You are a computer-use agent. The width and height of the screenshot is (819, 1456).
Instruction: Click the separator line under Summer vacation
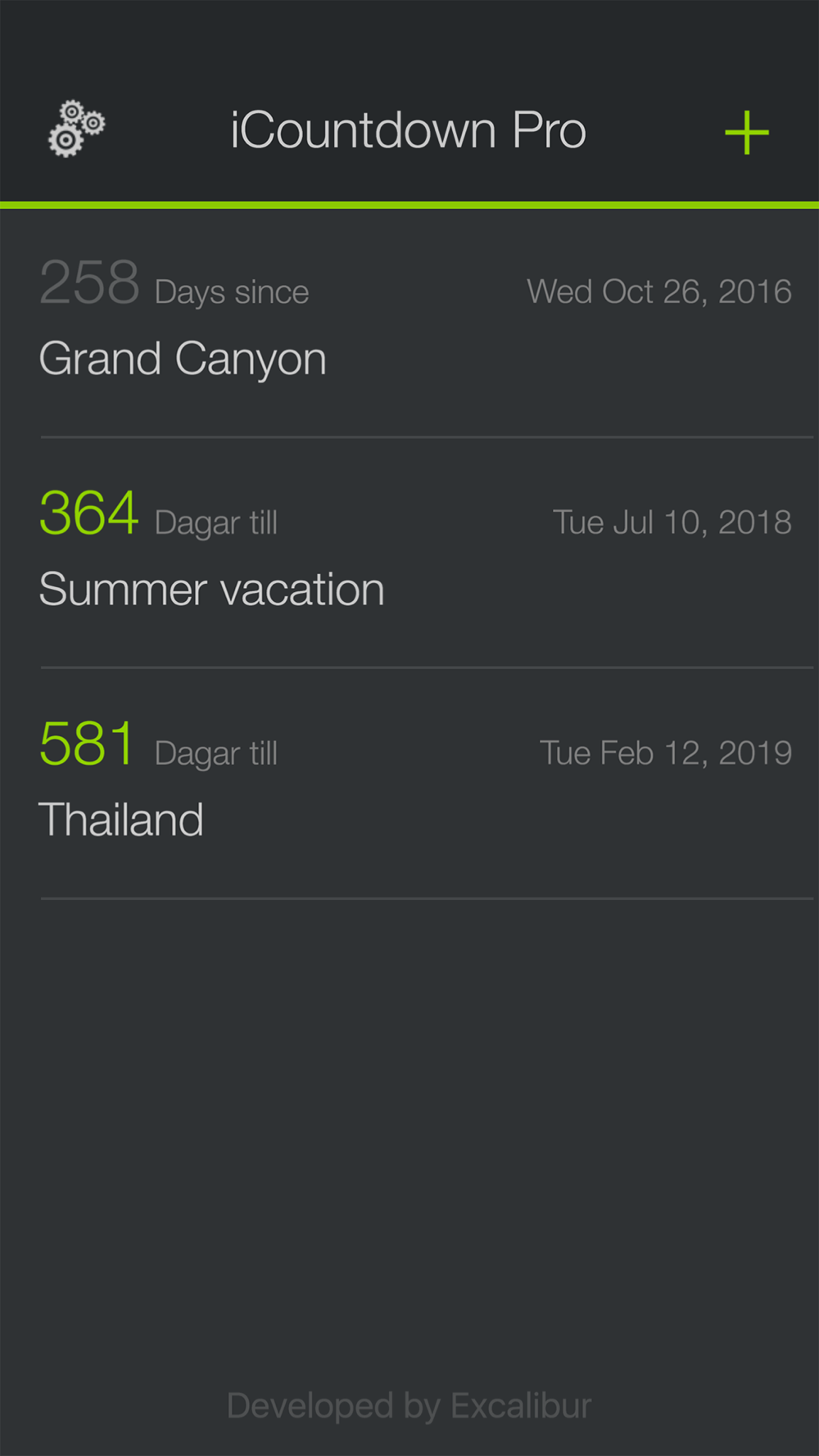click(427, 667)
